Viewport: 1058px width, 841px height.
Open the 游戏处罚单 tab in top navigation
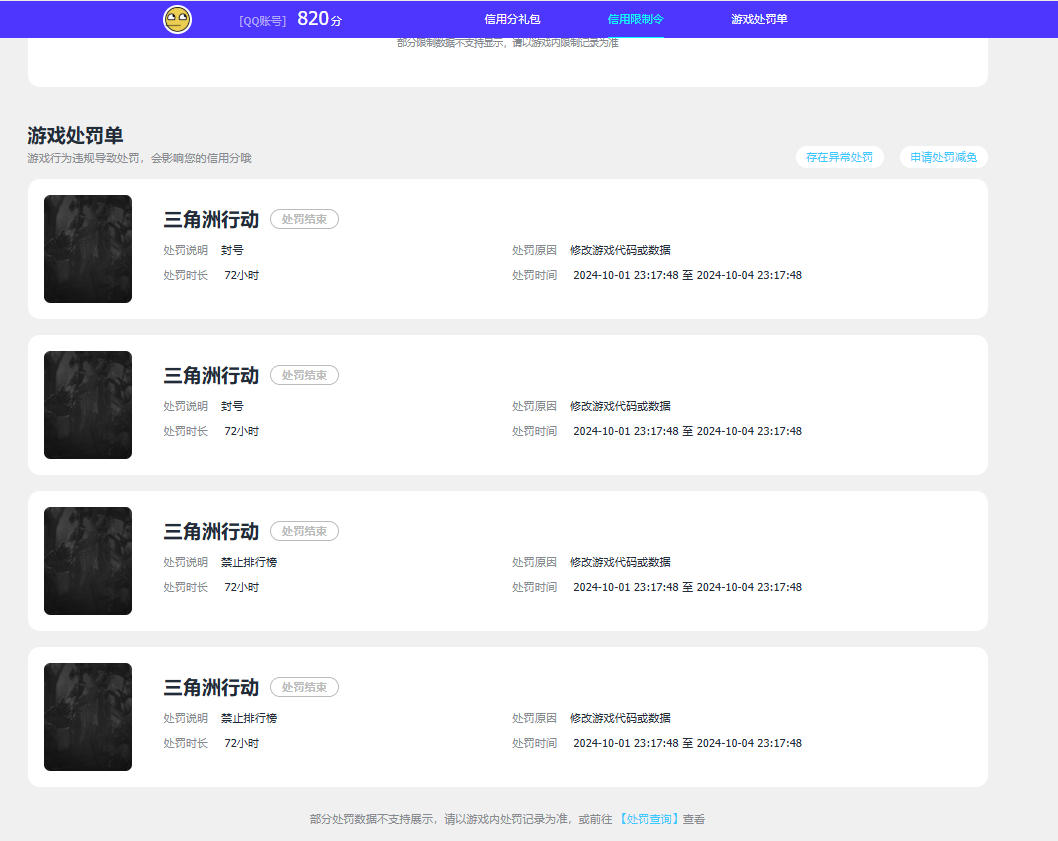tap(757, 19)
